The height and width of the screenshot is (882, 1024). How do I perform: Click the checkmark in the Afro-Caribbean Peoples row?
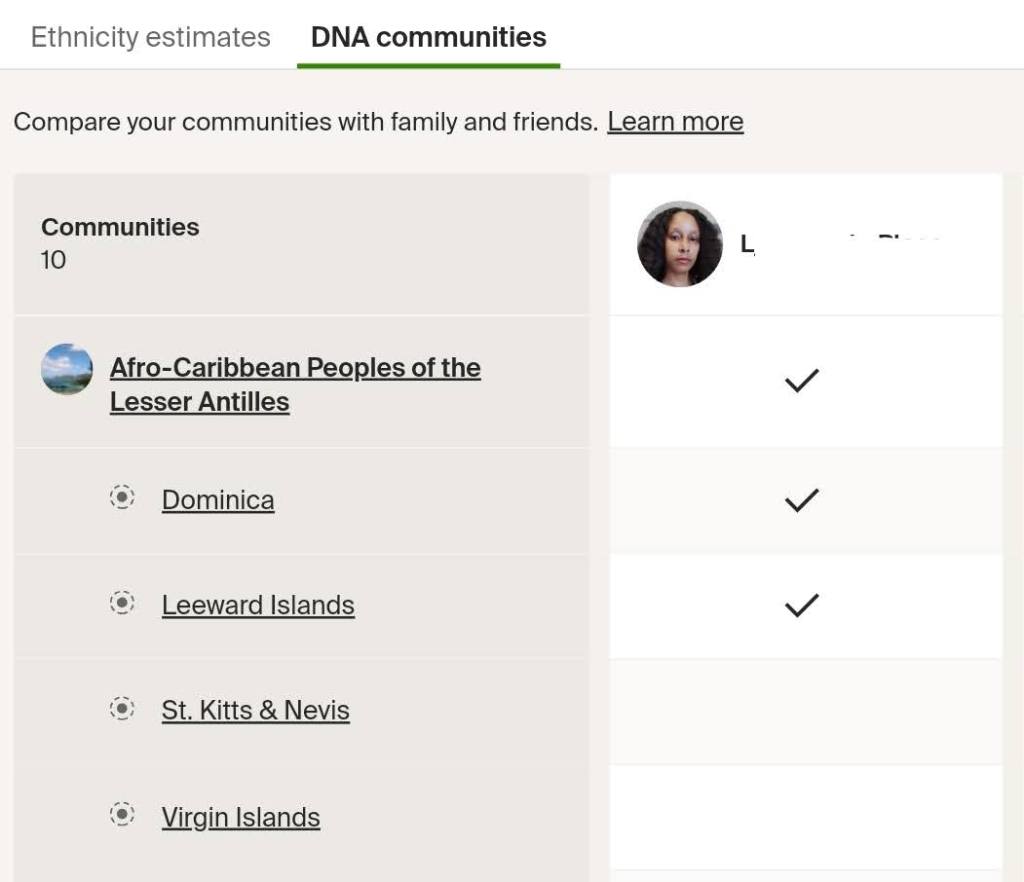point(801,380)
